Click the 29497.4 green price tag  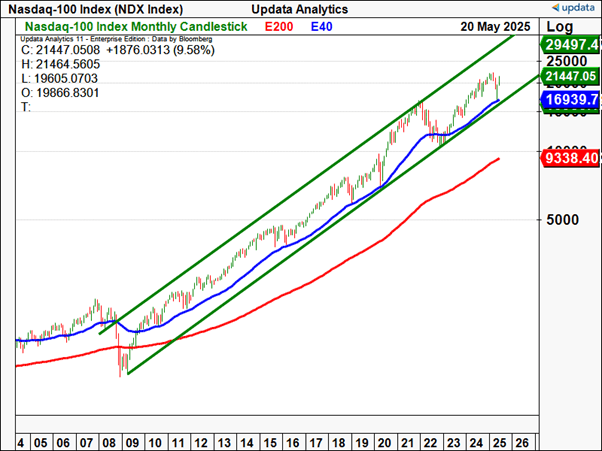570,45
